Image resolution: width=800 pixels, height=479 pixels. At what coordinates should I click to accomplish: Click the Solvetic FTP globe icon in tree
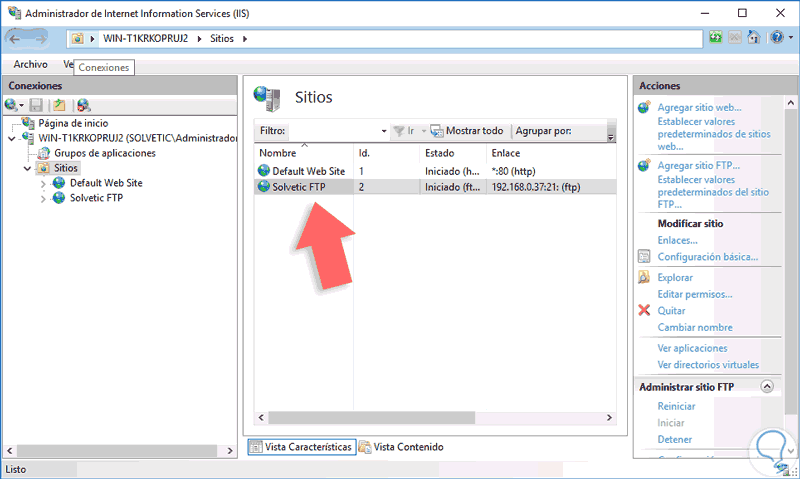point(59,197)
